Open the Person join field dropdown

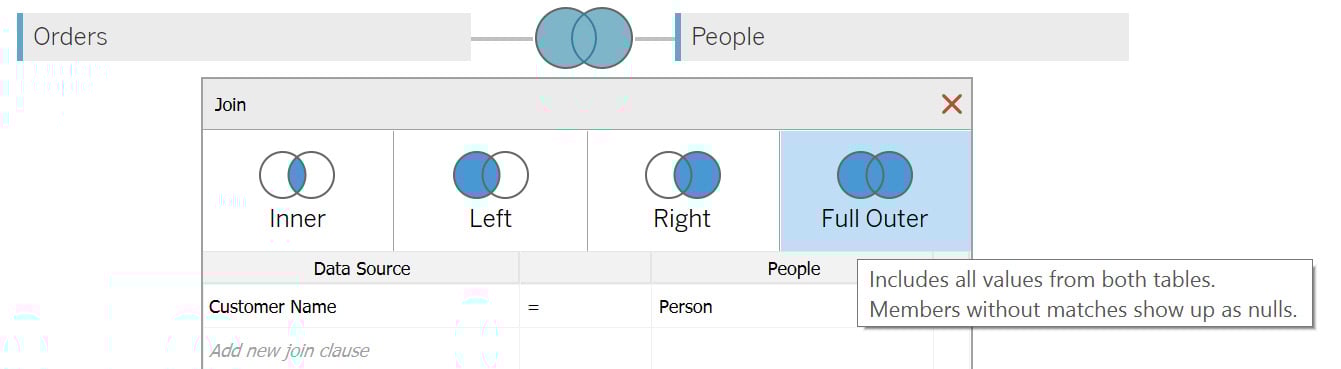click(755, 307)
